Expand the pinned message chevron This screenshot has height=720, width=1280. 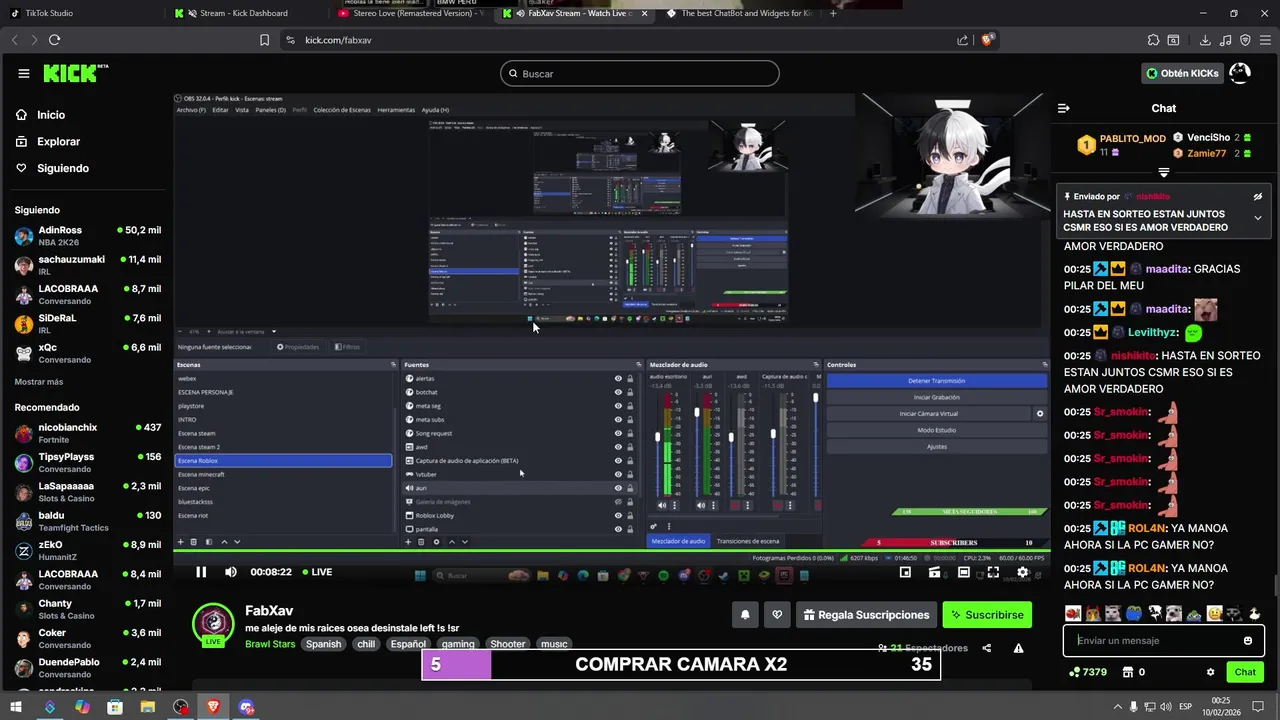tap(1258, 218)
